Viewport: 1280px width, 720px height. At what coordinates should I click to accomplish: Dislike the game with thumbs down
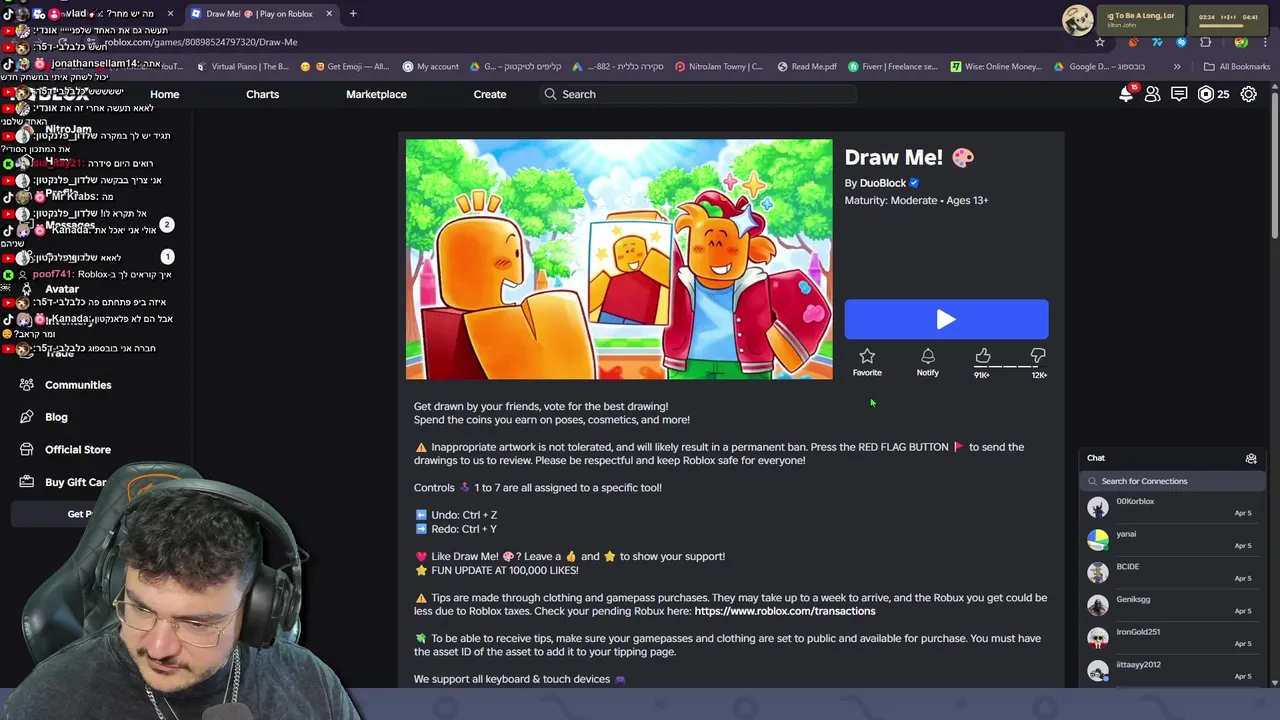(1038, 357)
